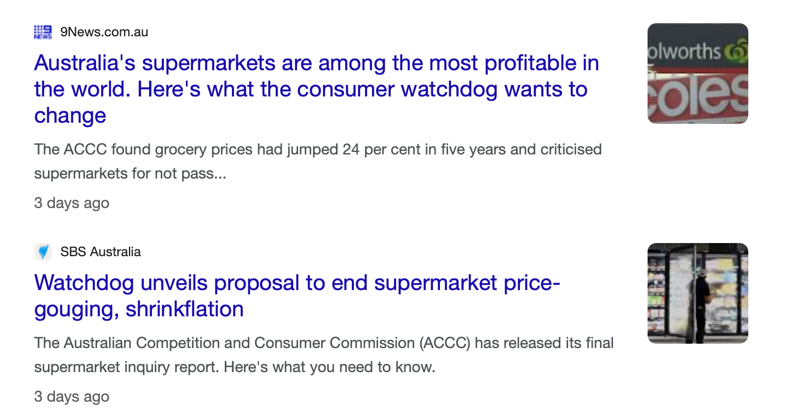Click the red Coles sign in the thumbnail

(698, 98)
